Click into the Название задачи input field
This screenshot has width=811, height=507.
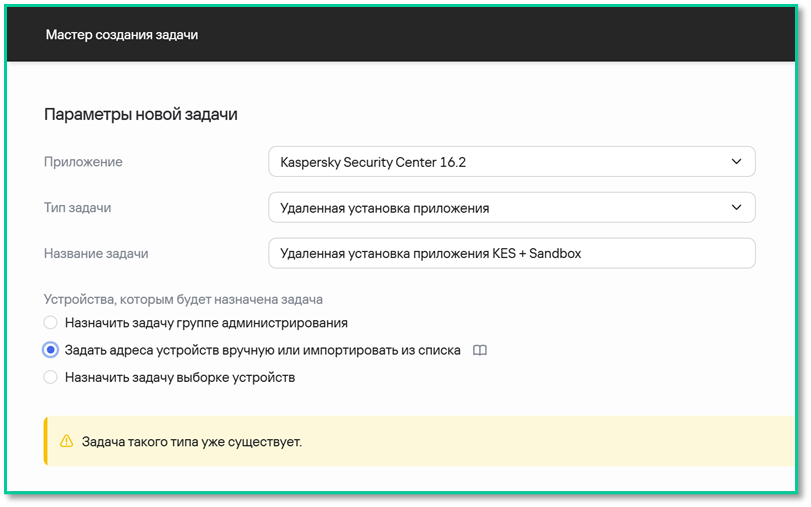point(512,253)
